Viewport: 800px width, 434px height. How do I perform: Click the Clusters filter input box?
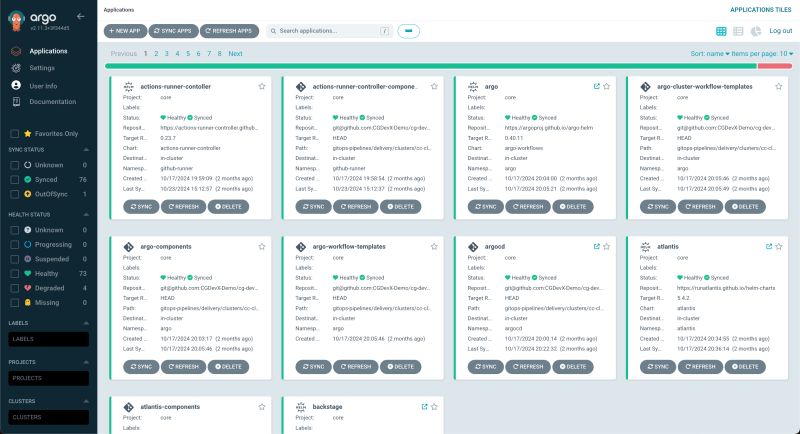pos(48,417)
